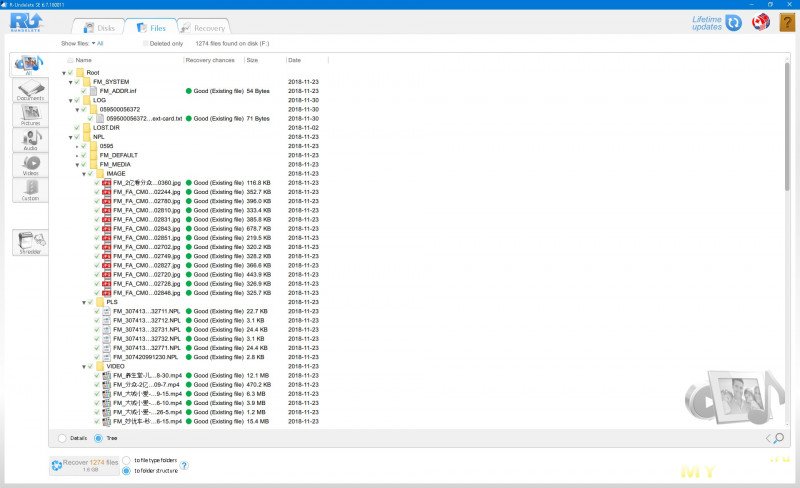Enable the Deleted only checkbox
The image size is (800, 488).
pos(145,44)
